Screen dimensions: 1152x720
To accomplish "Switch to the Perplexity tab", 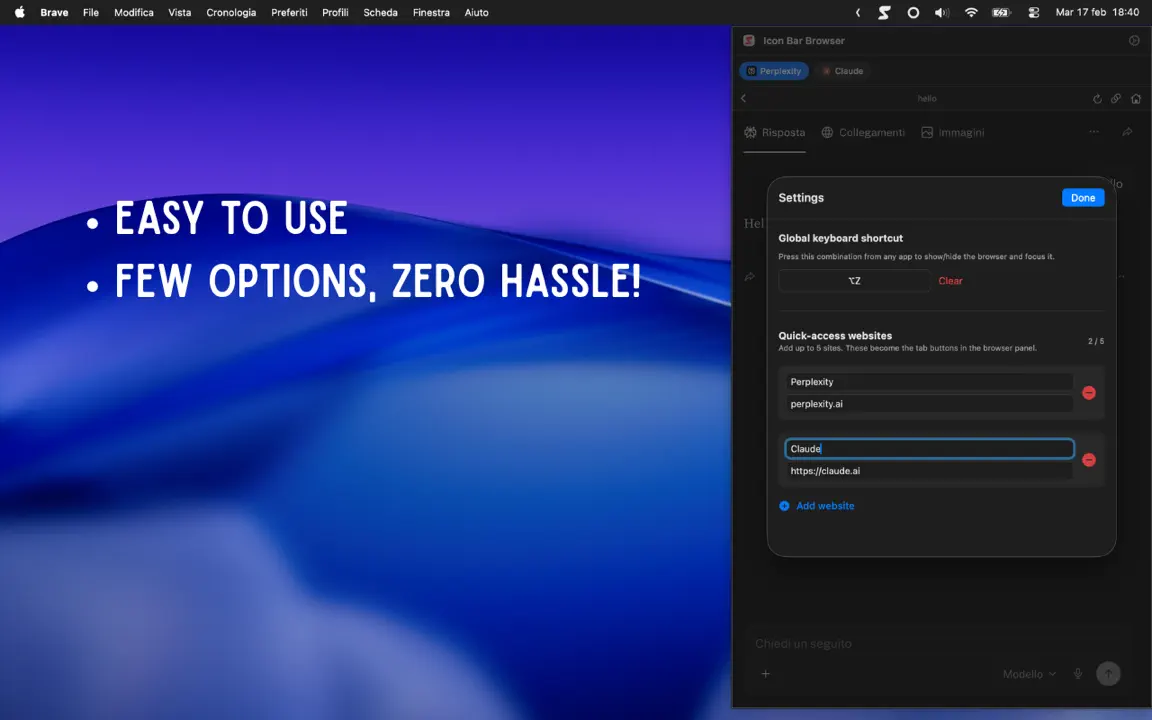I will pos(774,71).
